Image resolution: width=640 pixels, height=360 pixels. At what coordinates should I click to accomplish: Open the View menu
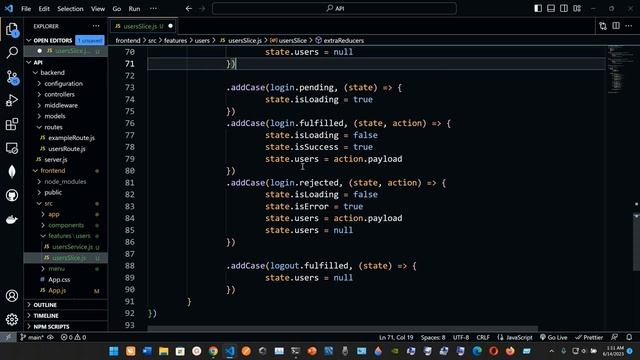click(98, 9)
